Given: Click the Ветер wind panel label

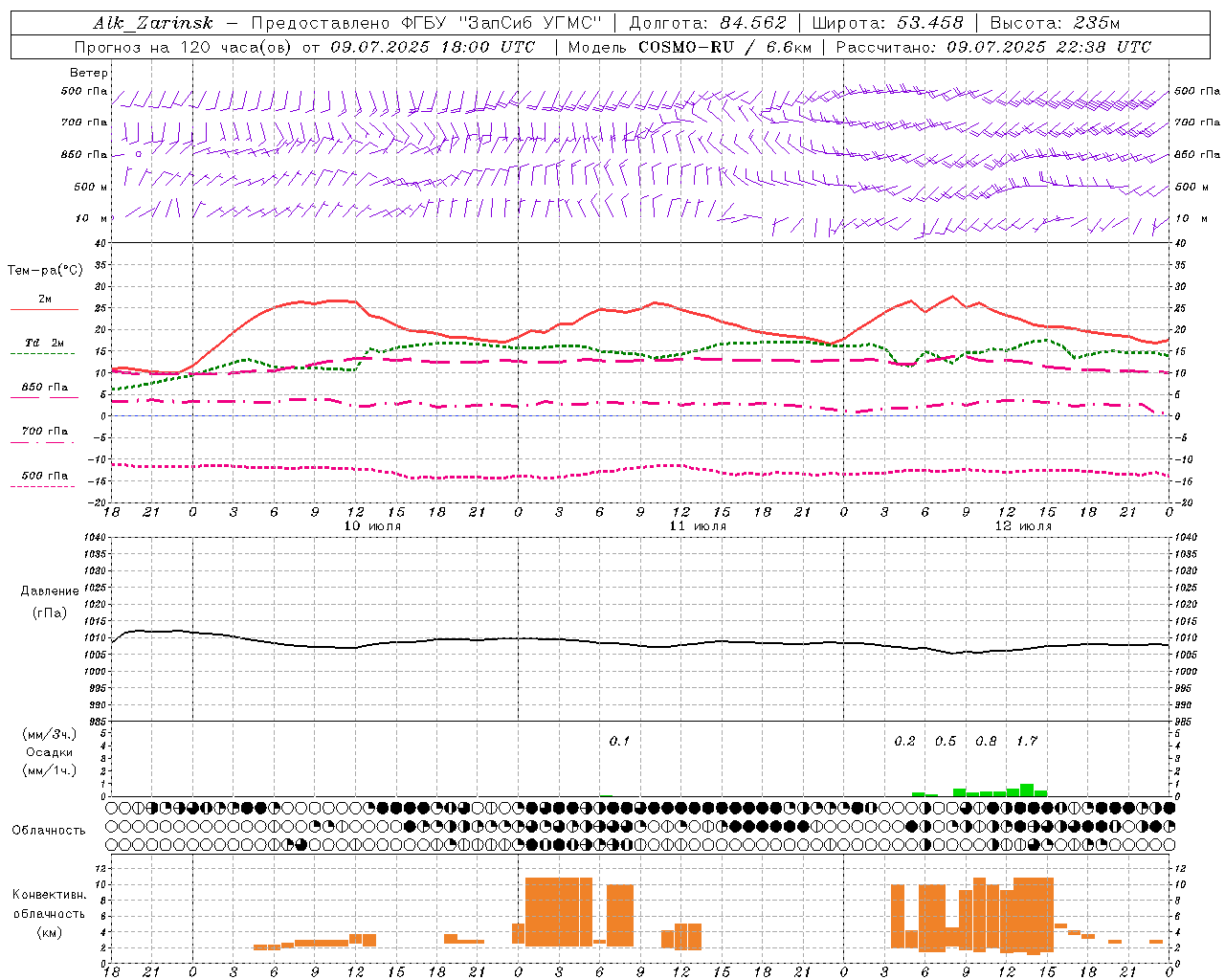Looking at the screenshot, I should pyautogui.click(x=89, y=73).
